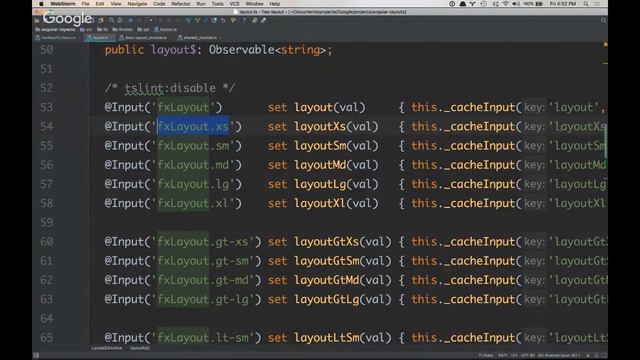Click layout.ts file in navigation bar
This screenshot has width=640, height=360.
pos(165,29)
